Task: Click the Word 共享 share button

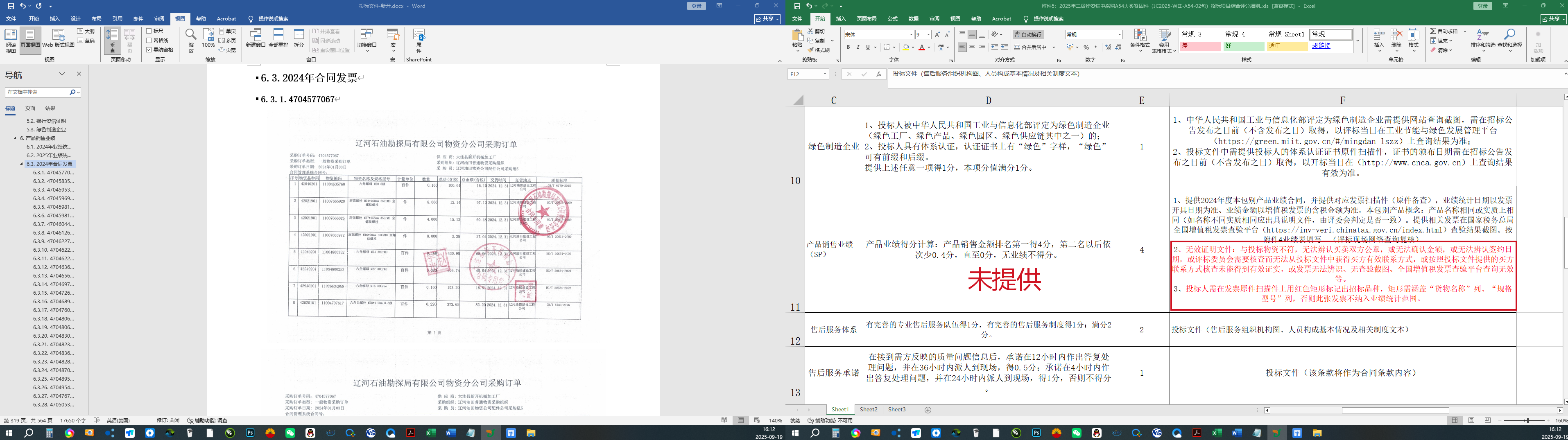Action: pos(767,19)
